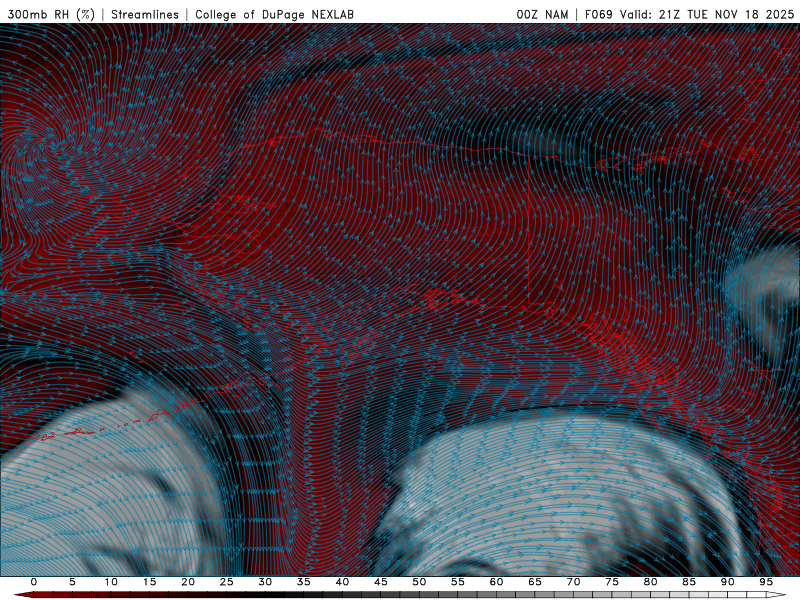
Task: Click the 'Valid: 21Z TUE NOV 18 2025' text
Action: coord(707,14)
